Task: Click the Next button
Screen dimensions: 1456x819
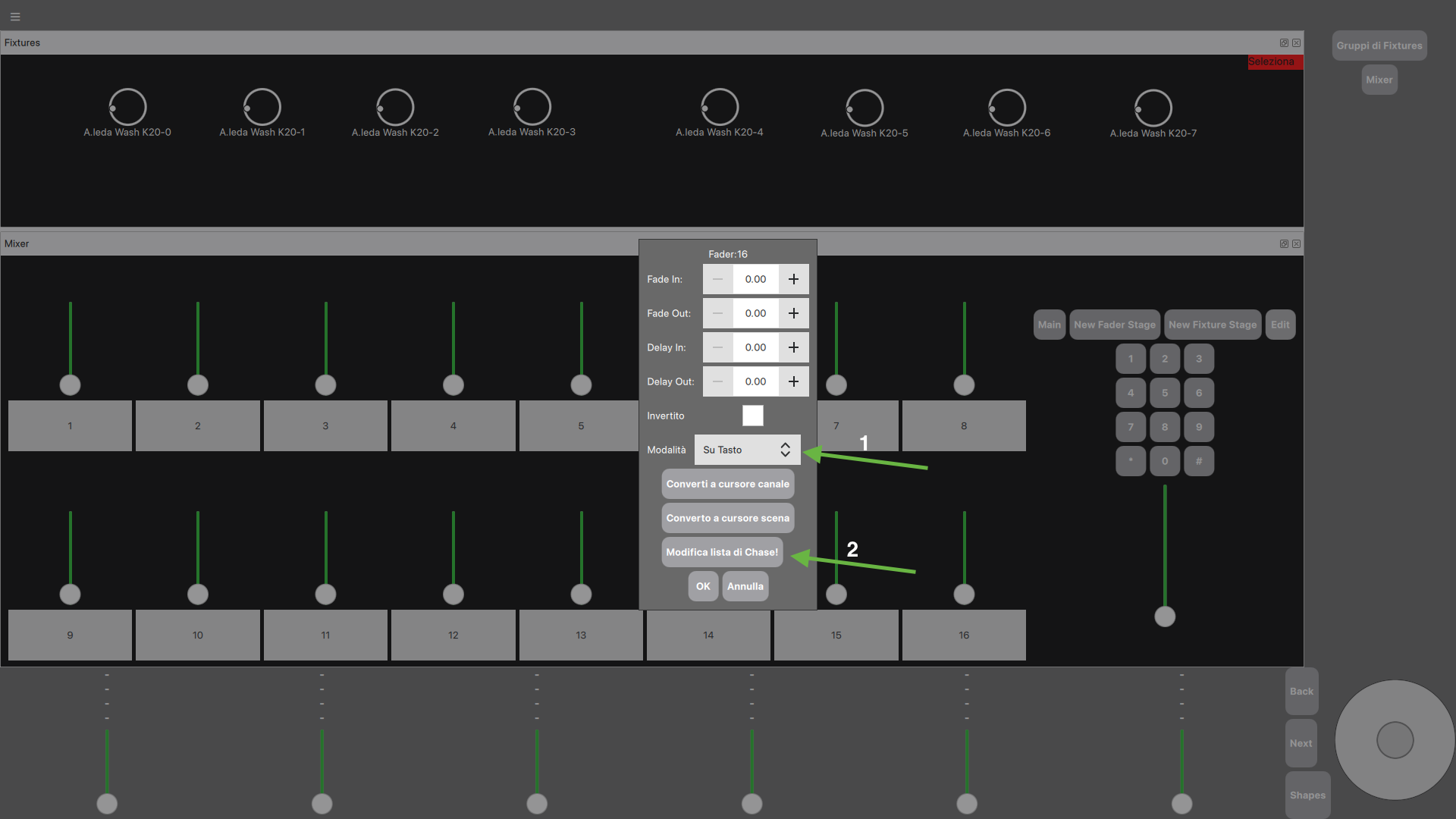Action: point(1301,744)
